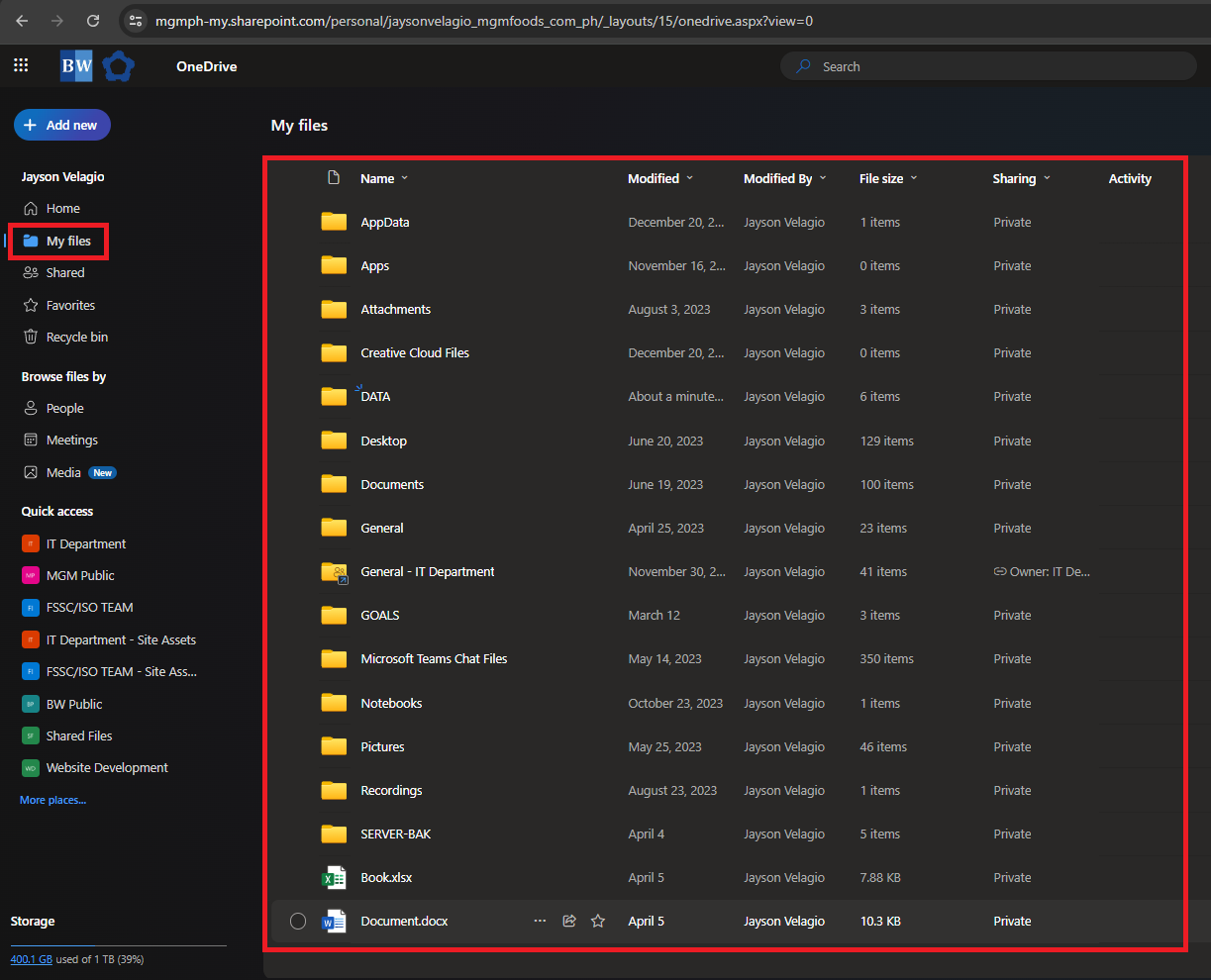Open the Notebooks folder name
Image resolution: width=1211 pixels, height=980 pixels.
tap(391, 703)
